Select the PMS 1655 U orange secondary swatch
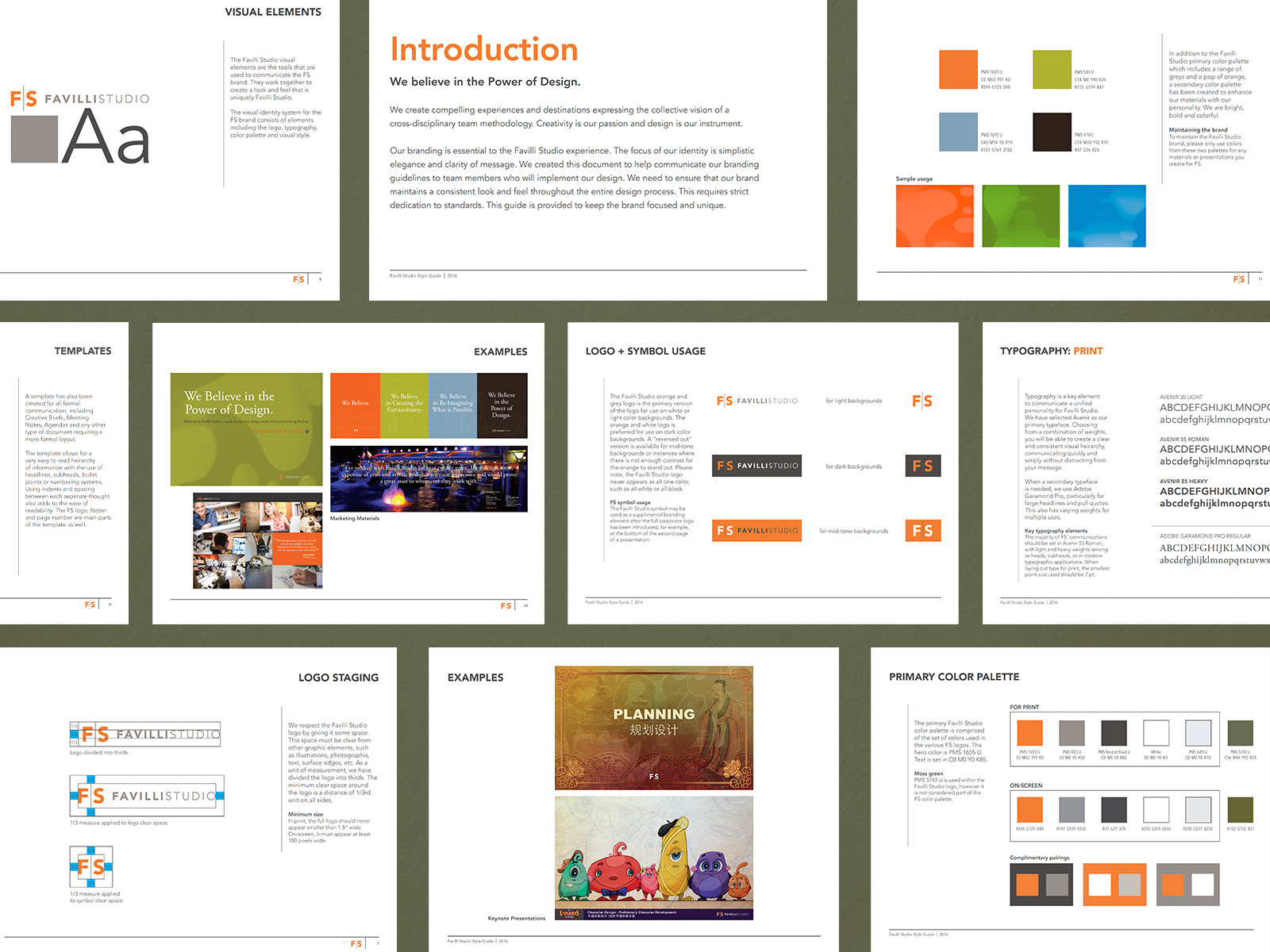Viewport: 1270px width, 952px height. pos(958,70)
